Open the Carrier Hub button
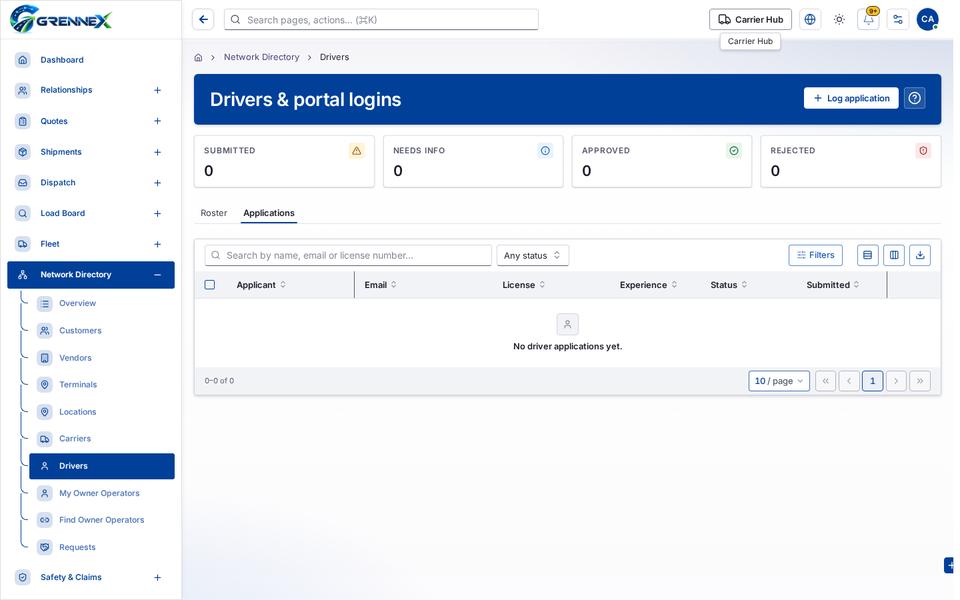Viewport: 960px width, 600px height. (750, 20)
